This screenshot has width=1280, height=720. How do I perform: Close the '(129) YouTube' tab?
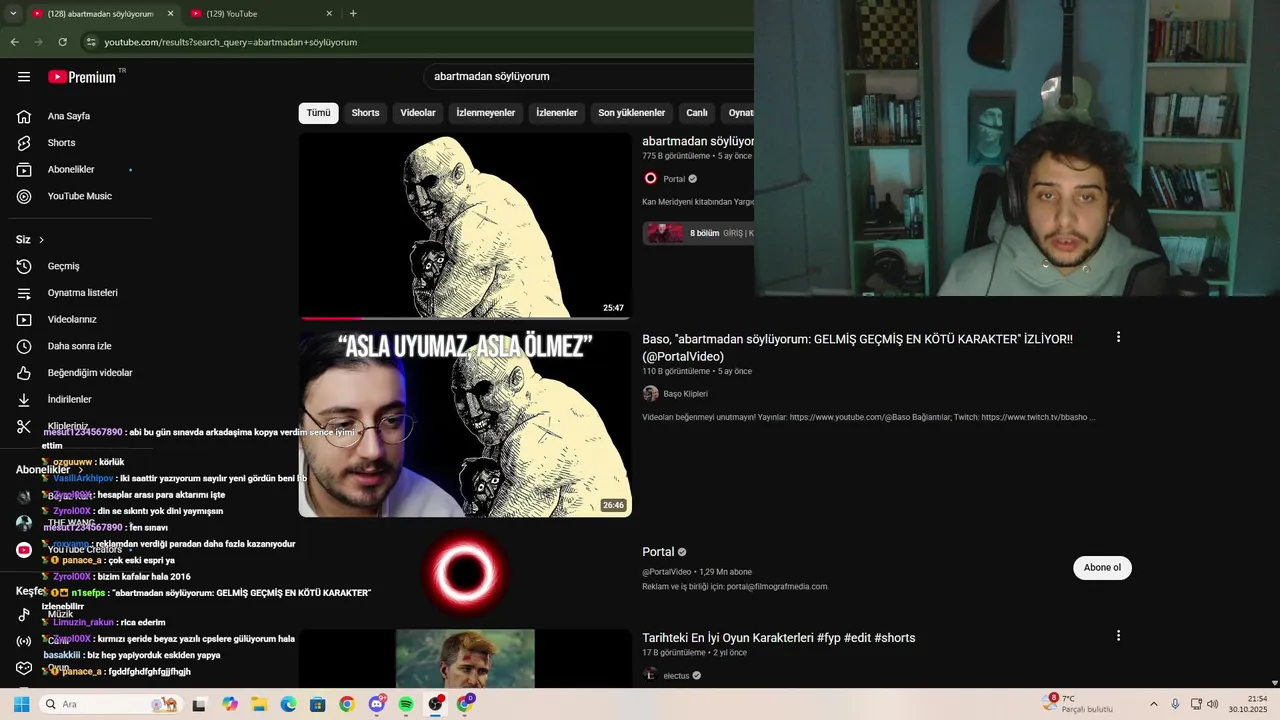coord(329,14)
